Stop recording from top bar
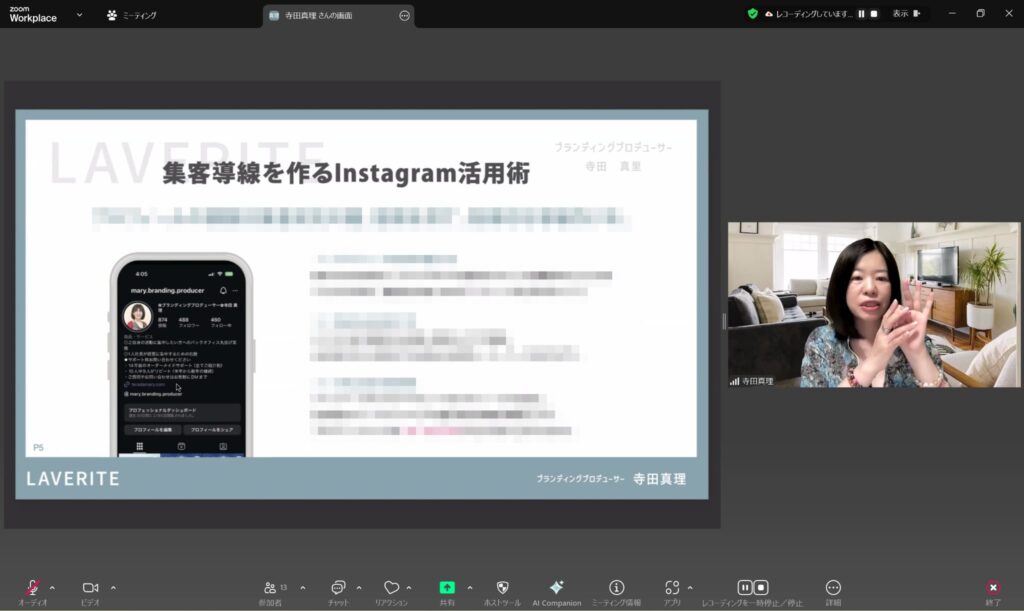 click(874, 14)
